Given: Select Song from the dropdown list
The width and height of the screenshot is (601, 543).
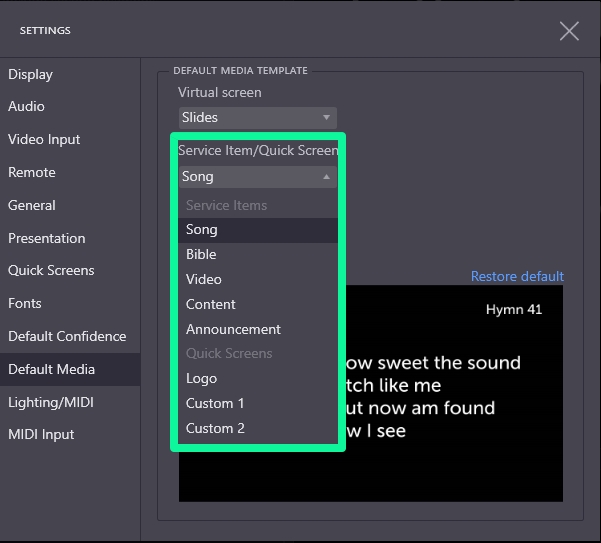Looking at the screenshot, I should pos(257,230).
